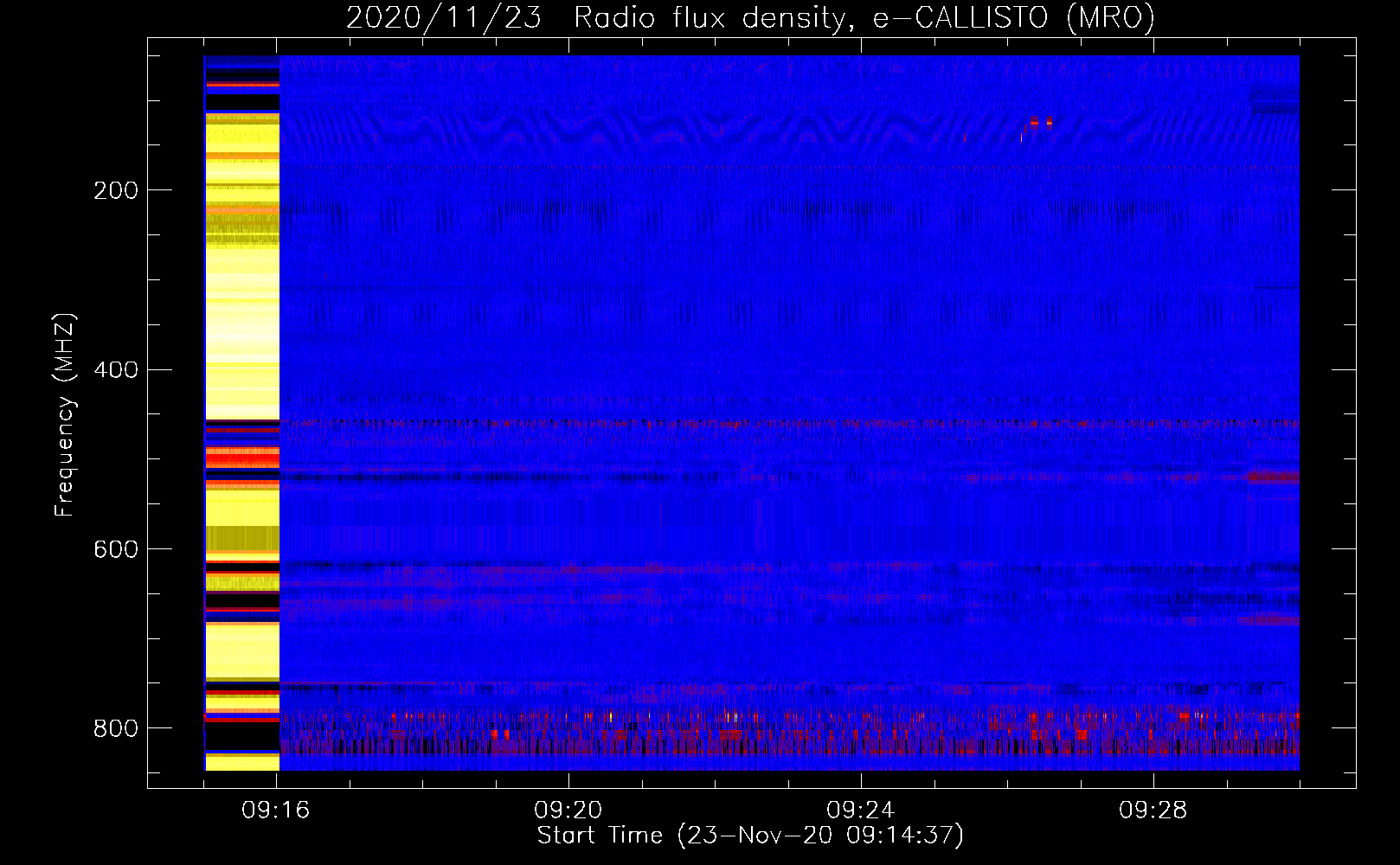1400x865 pixels.
Task: Select the 400 frequency tick label
Action: click(x=116, y=370)
